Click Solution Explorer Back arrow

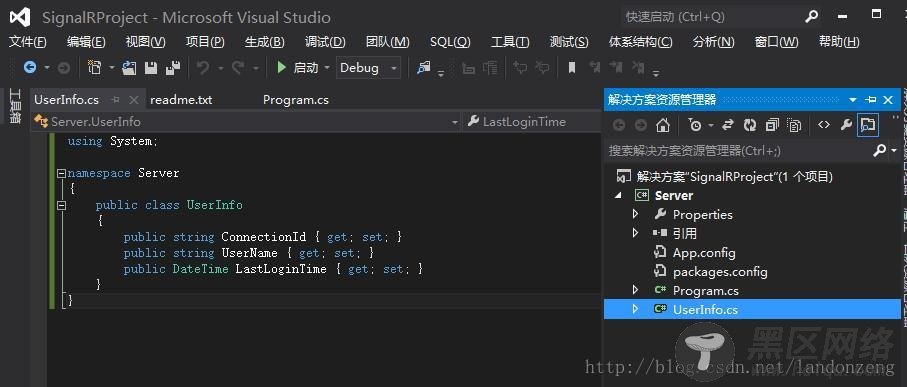619,124
